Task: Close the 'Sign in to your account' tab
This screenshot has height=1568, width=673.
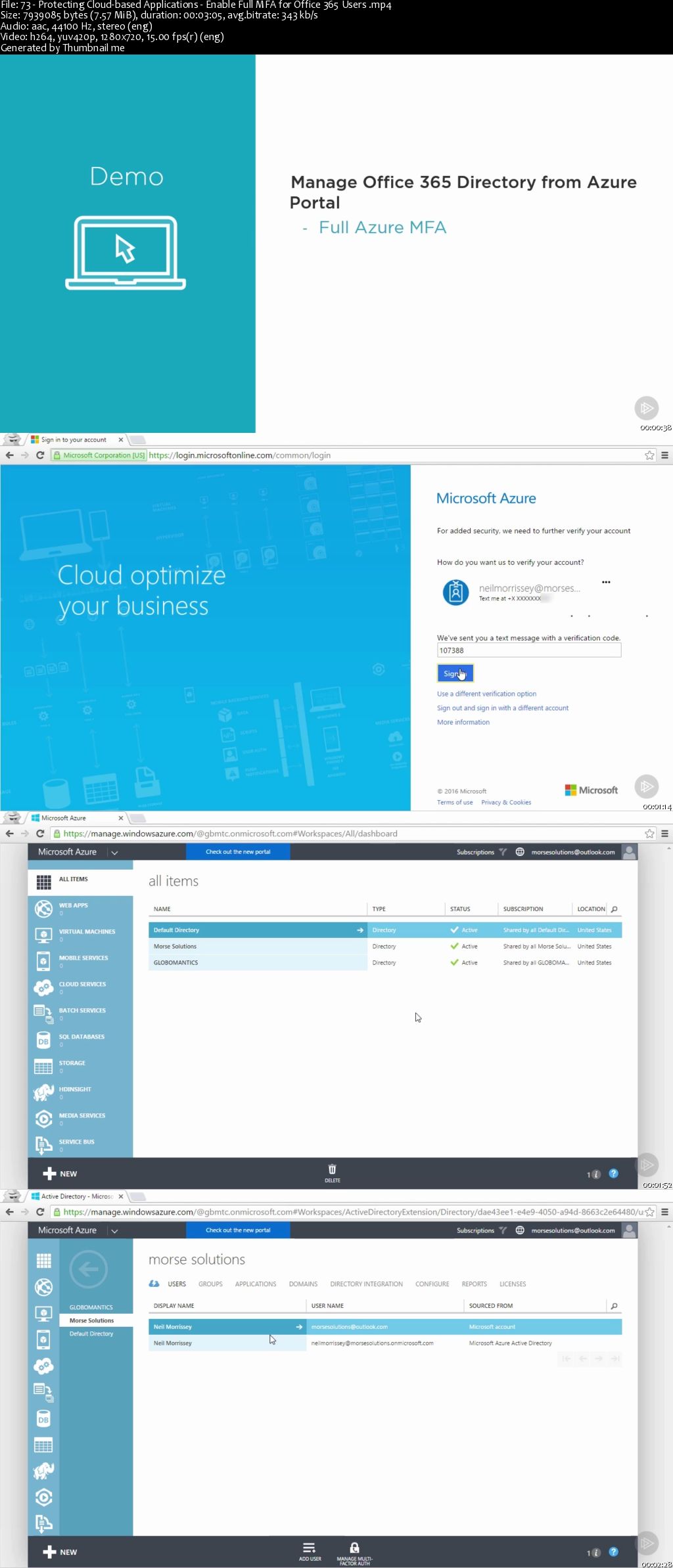Action: pos(120,440)
